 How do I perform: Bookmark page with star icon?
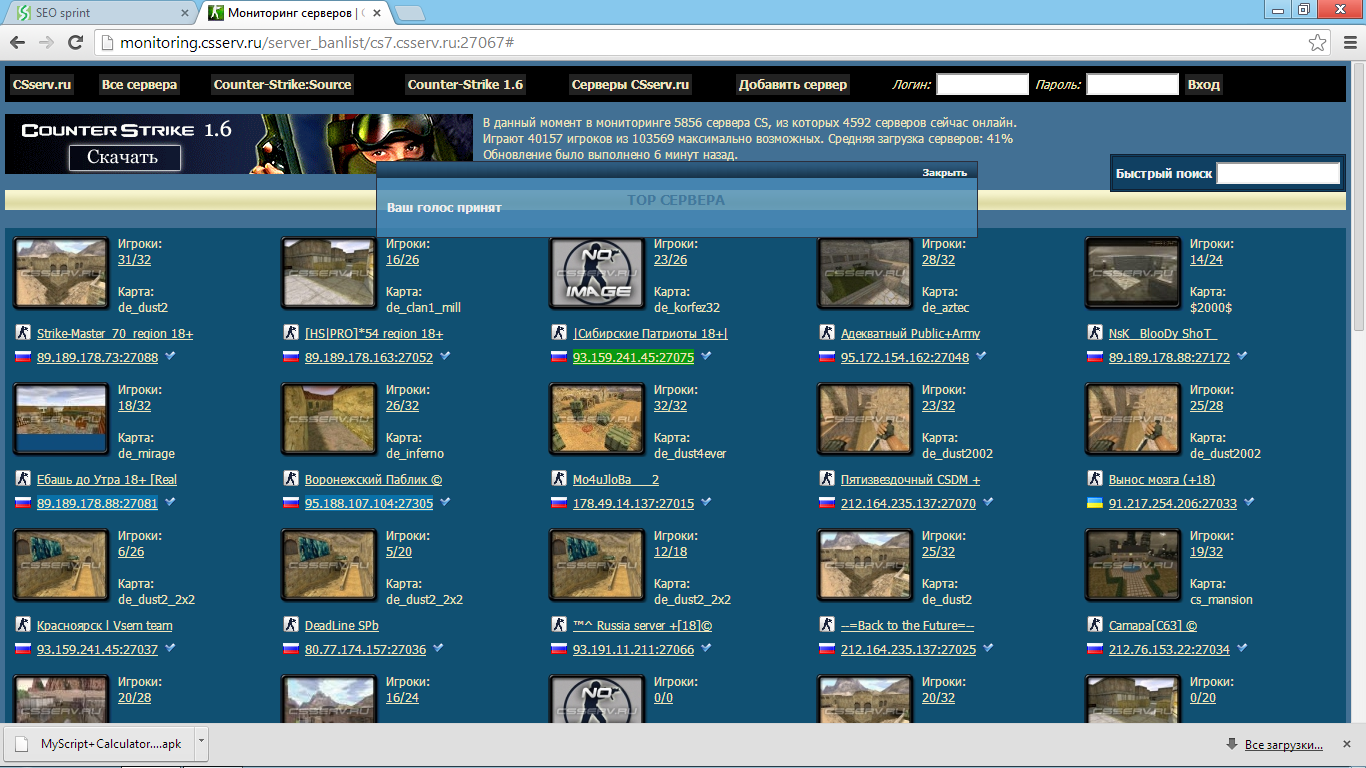point(1318,43)
